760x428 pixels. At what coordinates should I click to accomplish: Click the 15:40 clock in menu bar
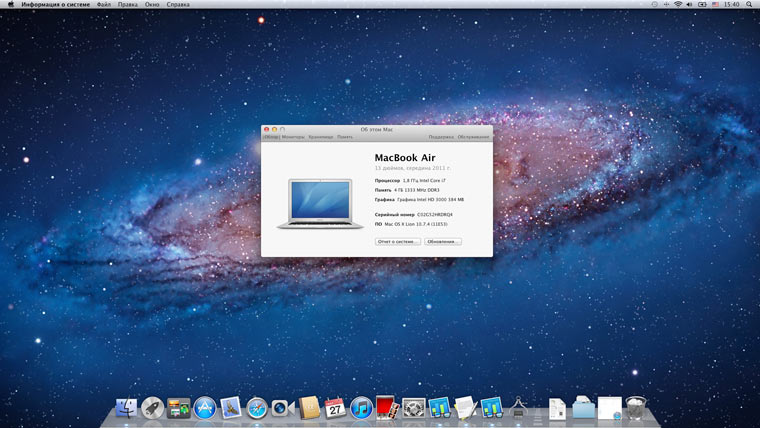[x=731, y=4]
